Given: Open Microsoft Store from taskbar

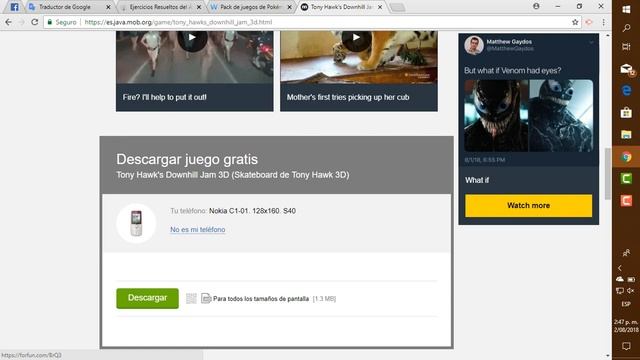Looking at the screenshot, I should point(626,112).
